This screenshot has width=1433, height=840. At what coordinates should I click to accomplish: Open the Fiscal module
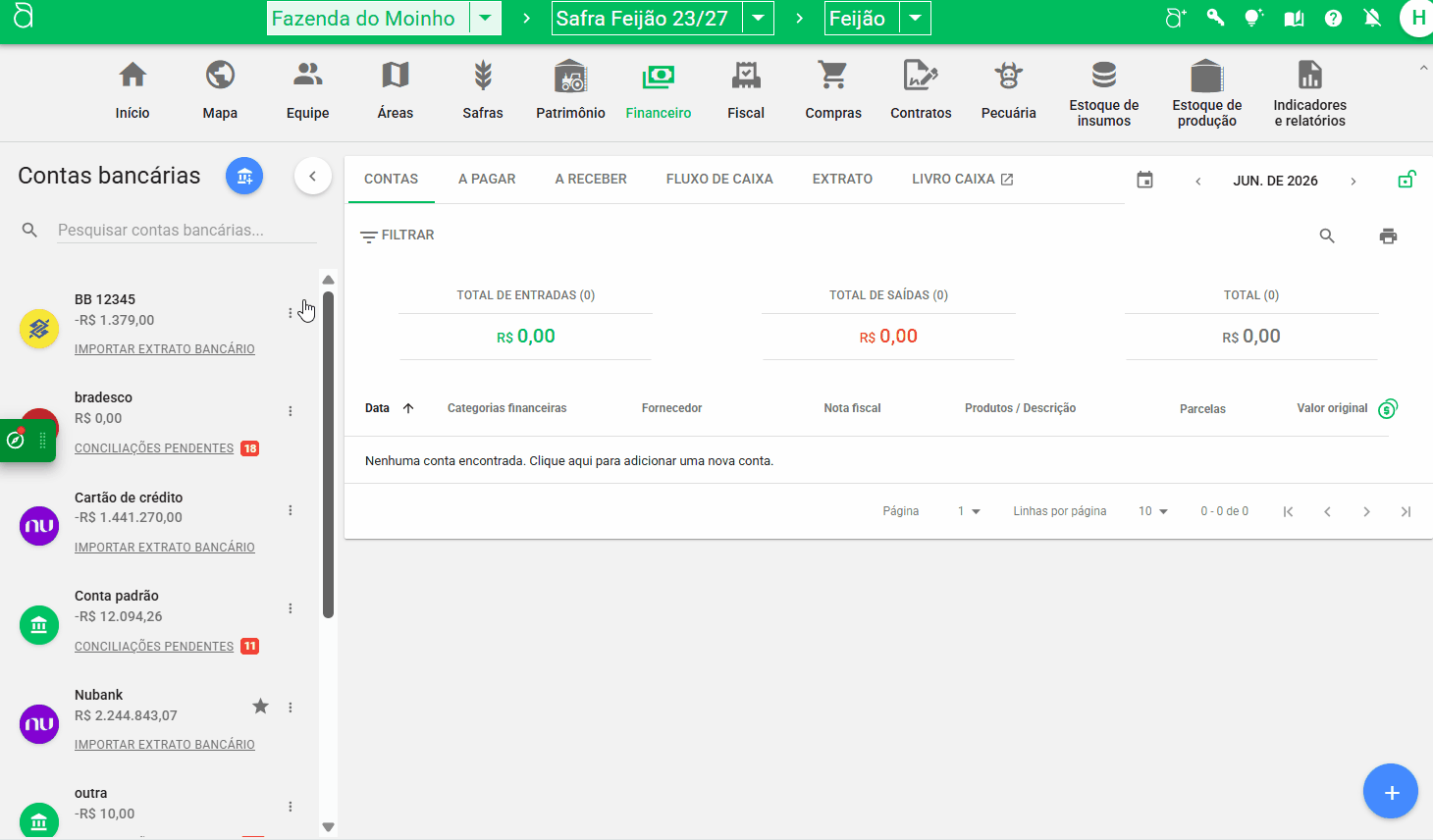click(x=746, y=90)
